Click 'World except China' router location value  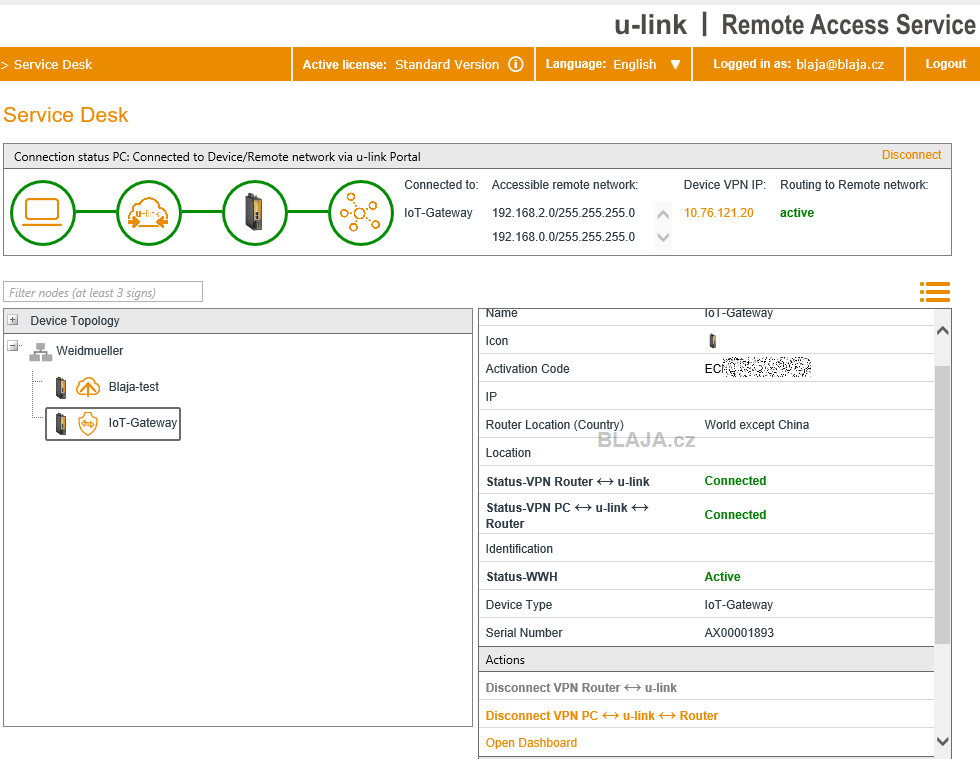pos(756,425)
